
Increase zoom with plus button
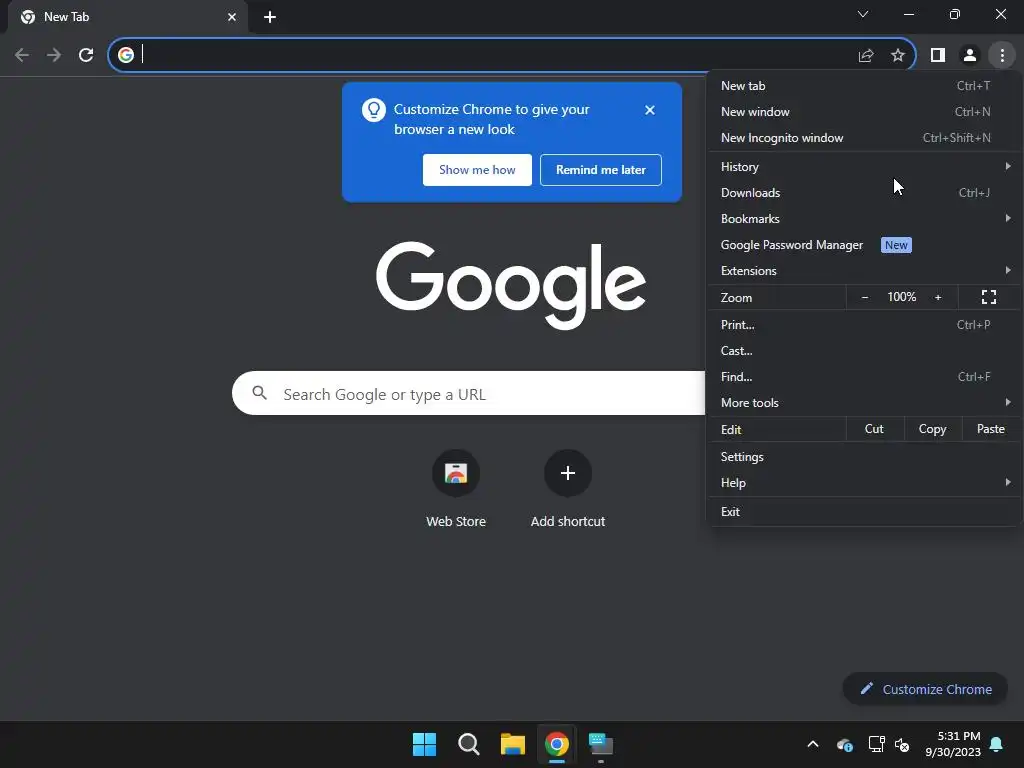(x=938, y=297)
